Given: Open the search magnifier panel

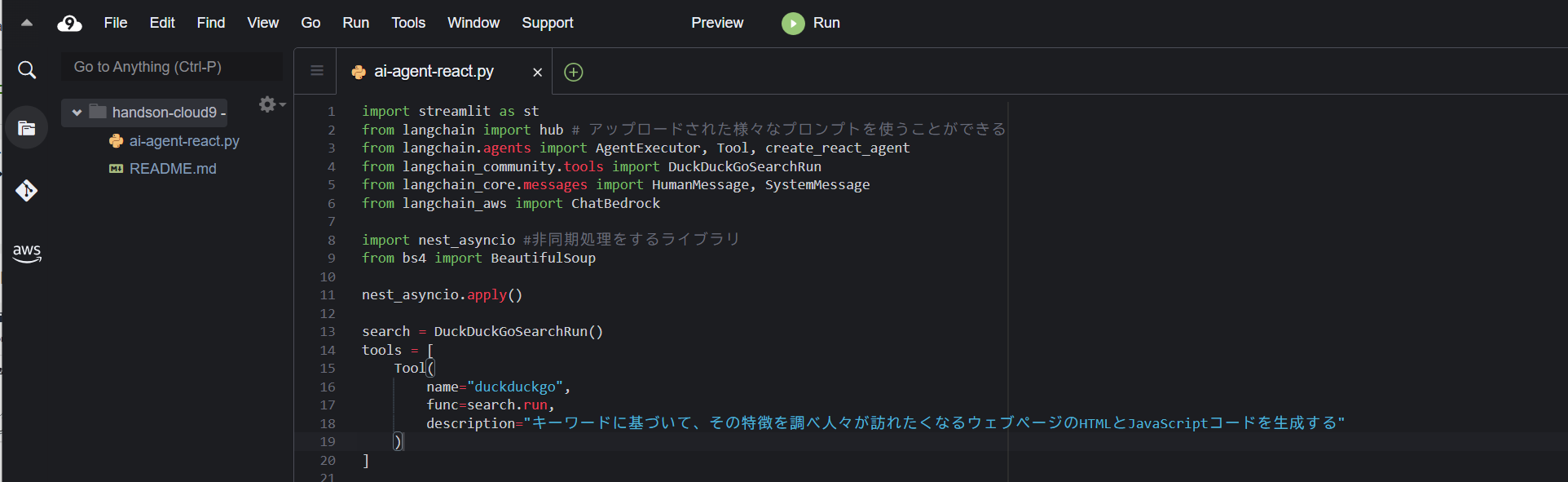Looking at the screenshot, I should 27,70.
